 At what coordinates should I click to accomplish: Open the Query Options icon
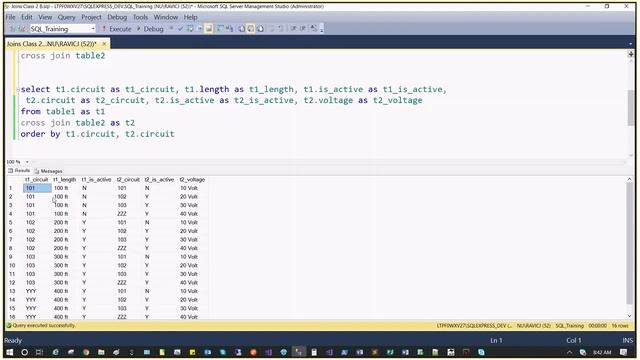coord(200,29)
